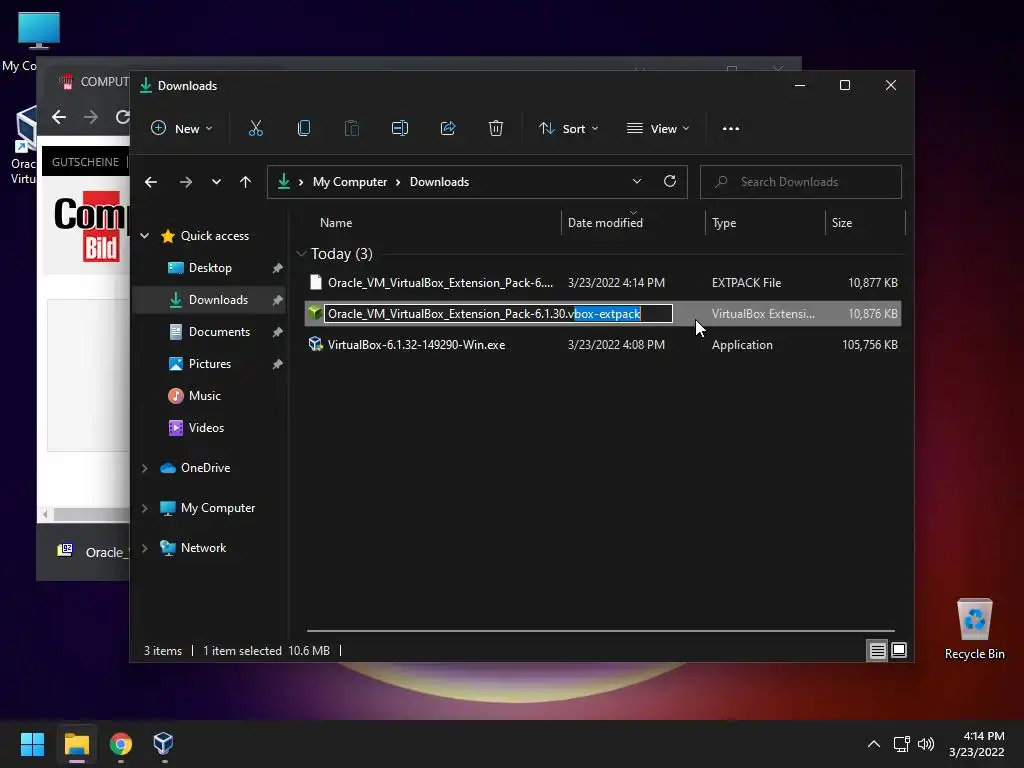Open the recent locations chevron
Viewport: 1024px width, 768px height.
coord(216,182)
